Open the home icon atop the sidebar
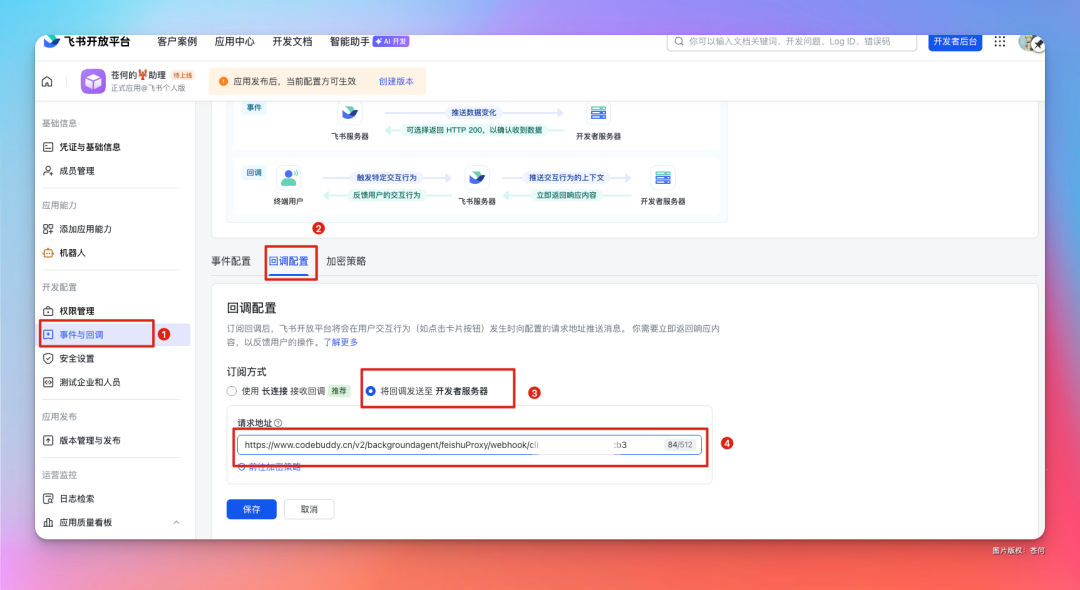This screenshot has height=590, width=1080. coord(46,80)
